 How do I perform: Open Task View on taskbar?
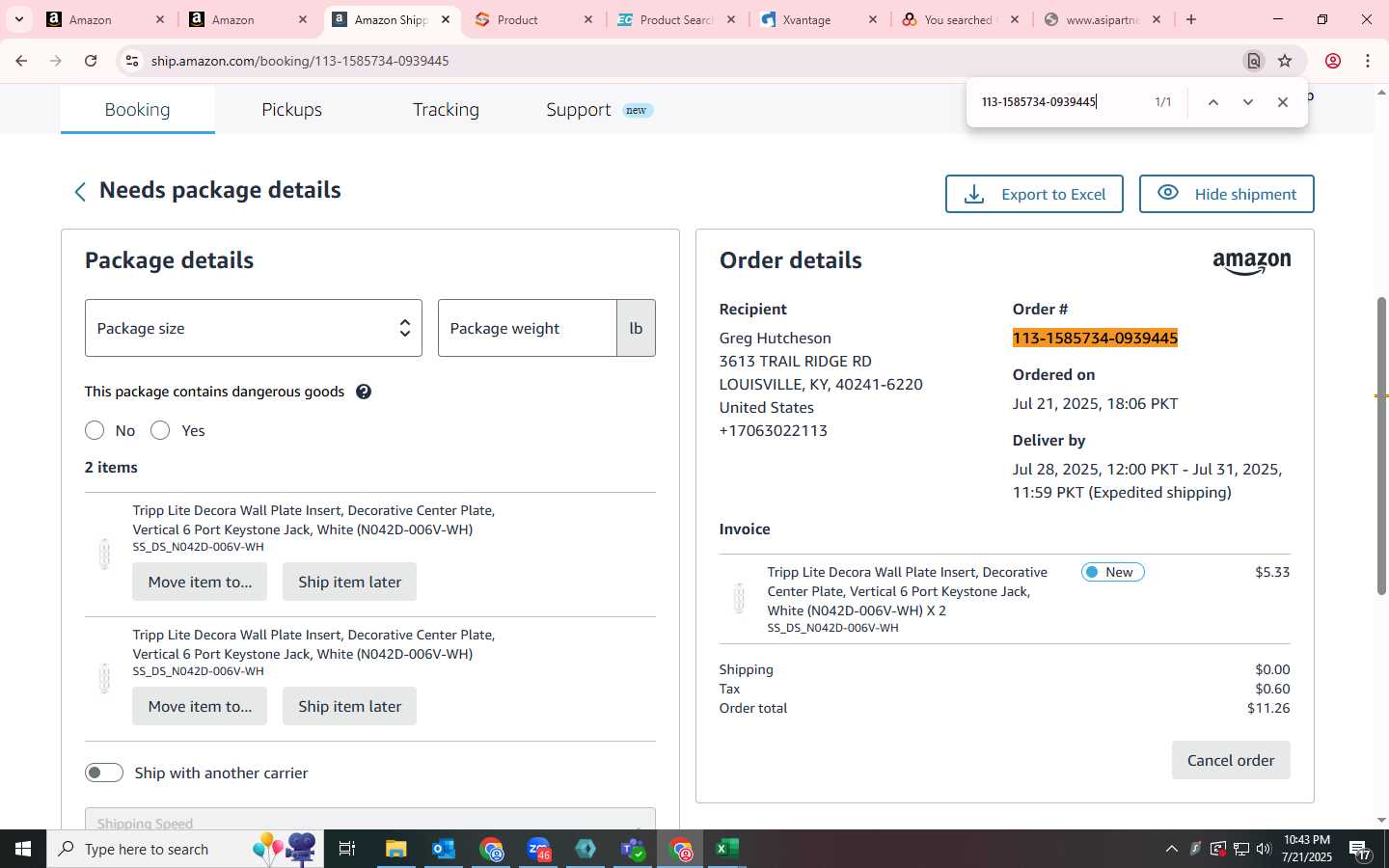click(347, 849)
